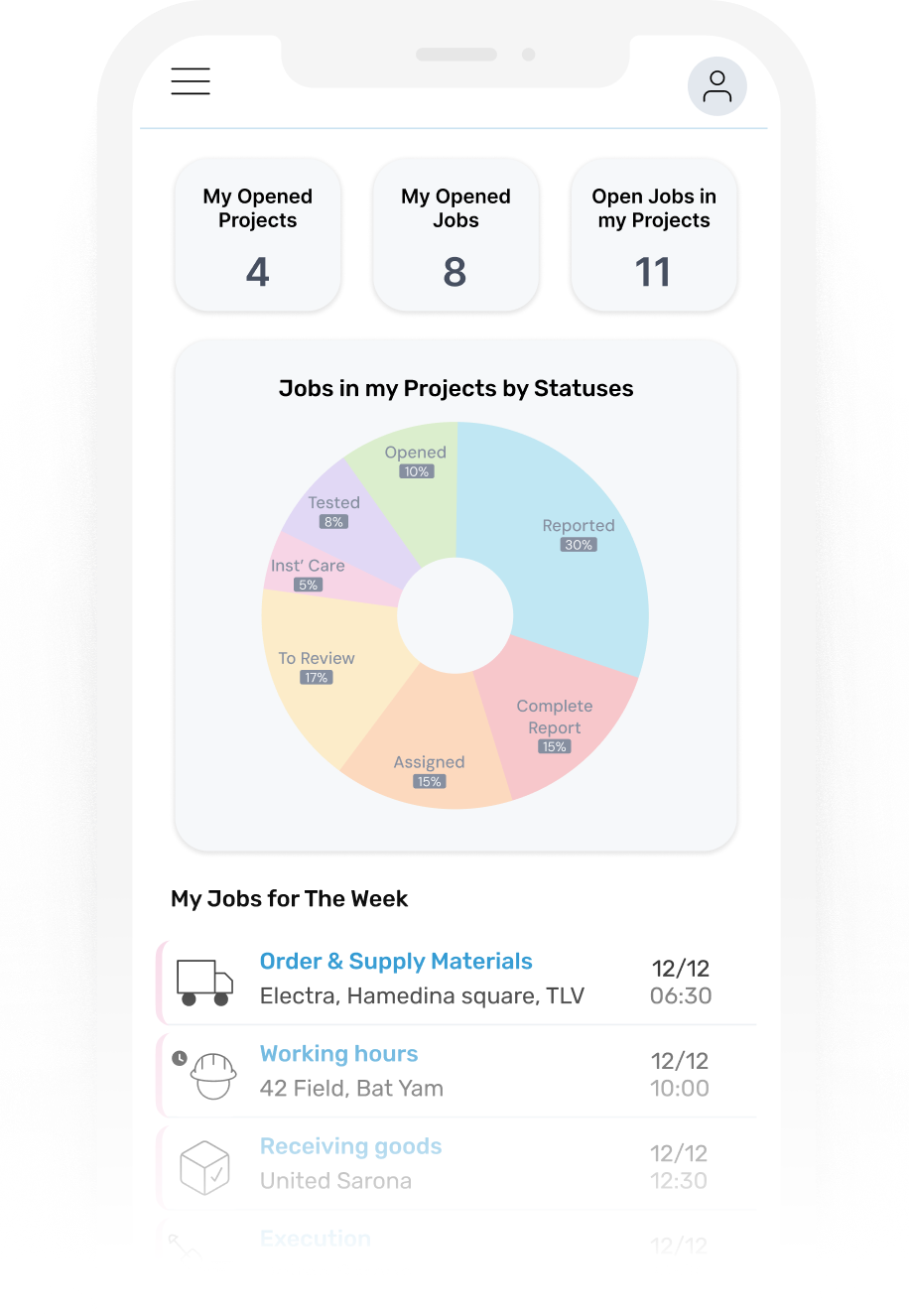Open the My Opened Projects card
Screen dimensions: 909x1316
258,234
